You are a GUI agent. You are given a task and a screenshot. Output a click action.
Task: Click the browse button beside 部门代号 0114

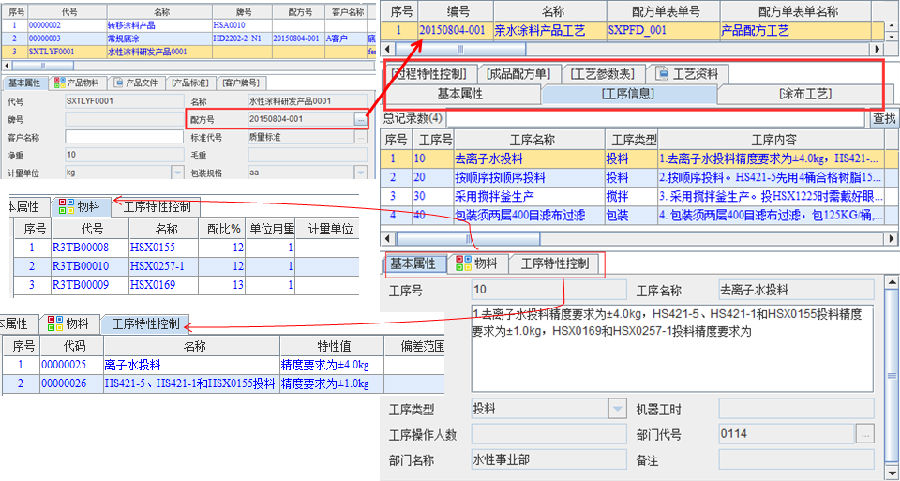(x=866, y=434)
